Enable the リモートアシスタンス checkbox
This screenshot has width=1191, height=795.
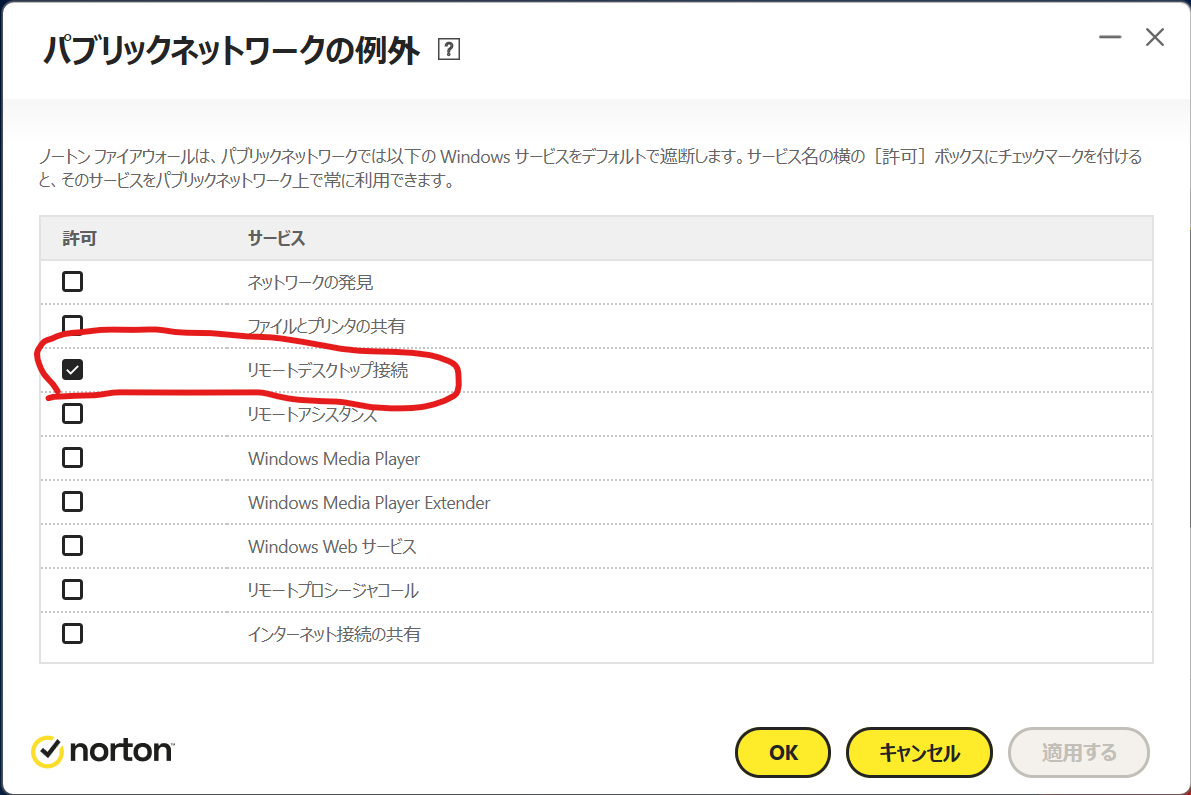tap(72, 414)
